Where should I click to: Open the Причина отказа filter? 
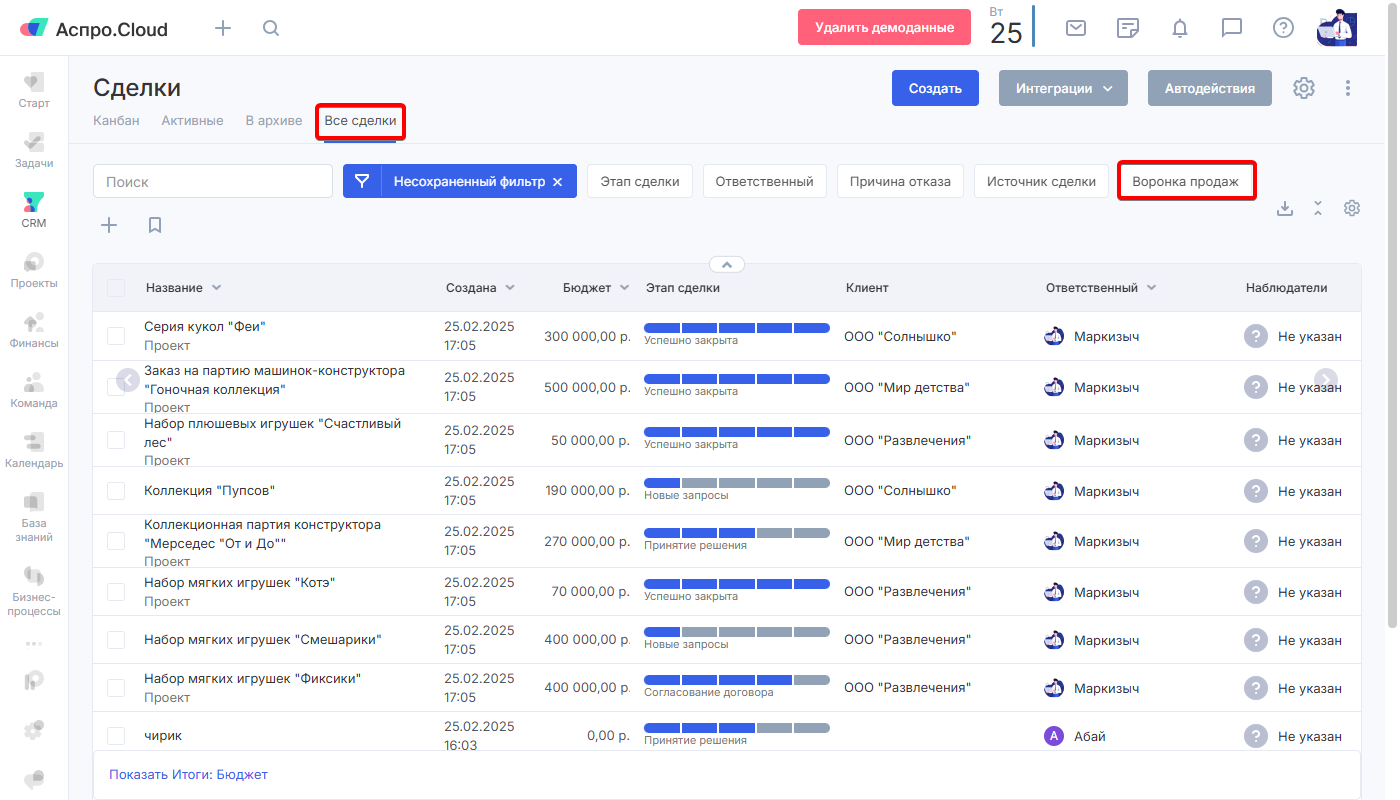tap(900, 181)
